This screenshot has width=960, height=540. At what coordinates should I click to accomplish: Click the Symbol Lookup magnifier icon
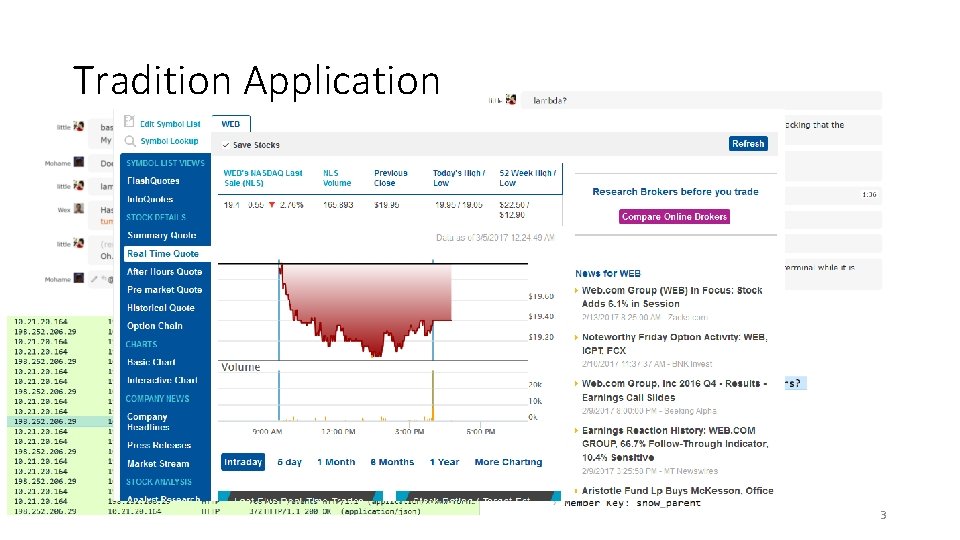[130, 141]
